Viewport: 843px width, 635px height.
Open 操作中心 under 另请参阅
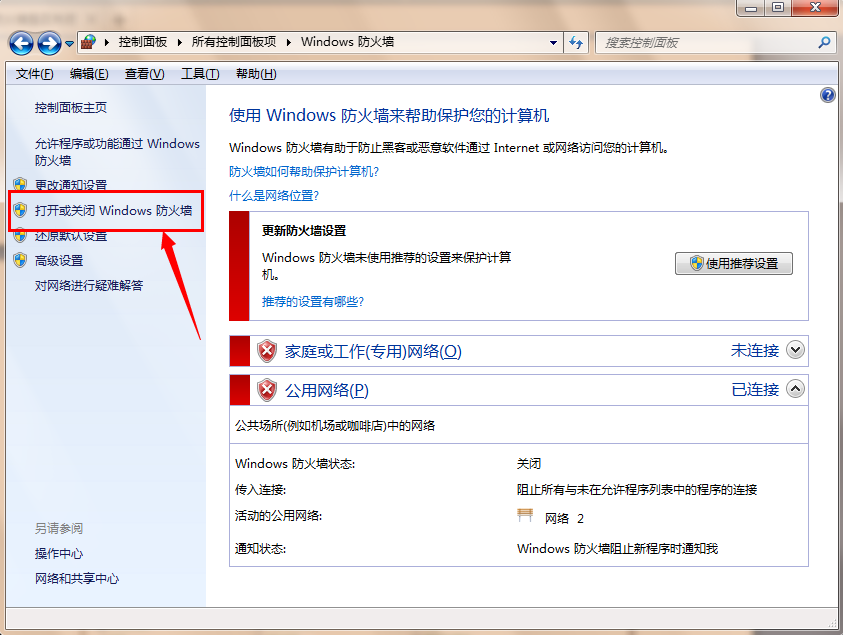(59, 553)
